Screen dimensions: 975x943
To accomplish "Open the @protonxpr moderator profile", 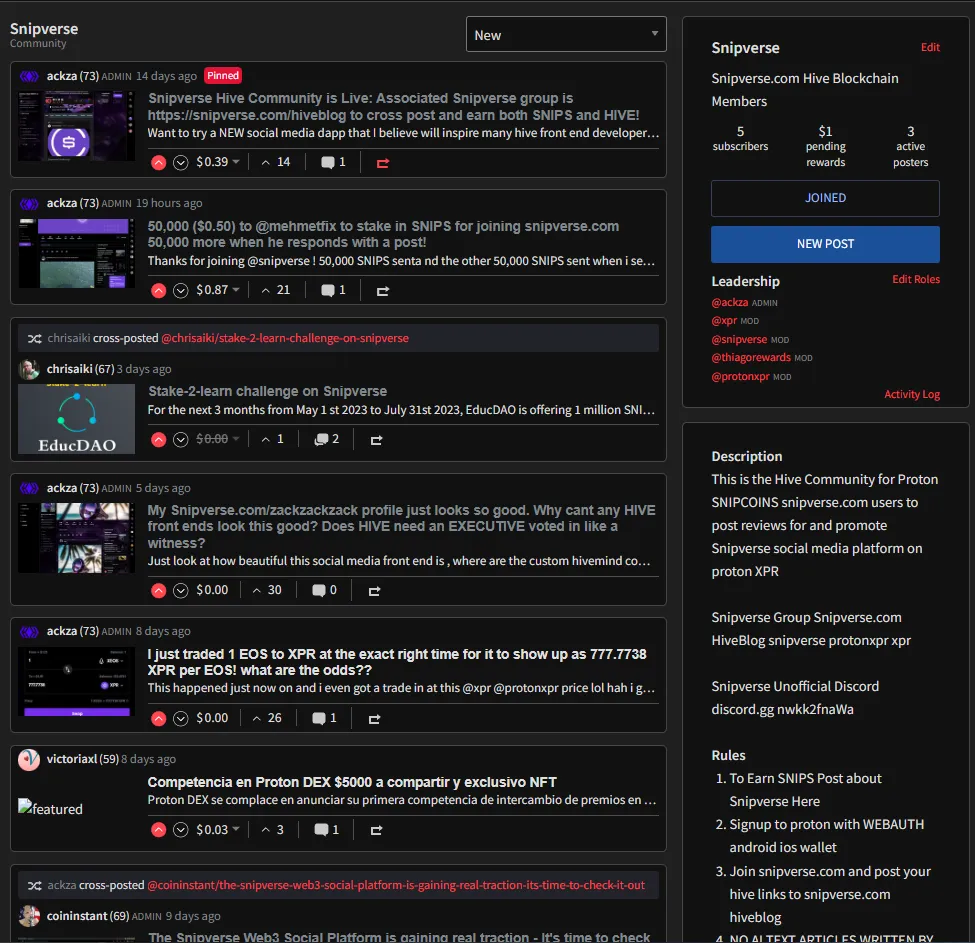I will pos(741,376).
